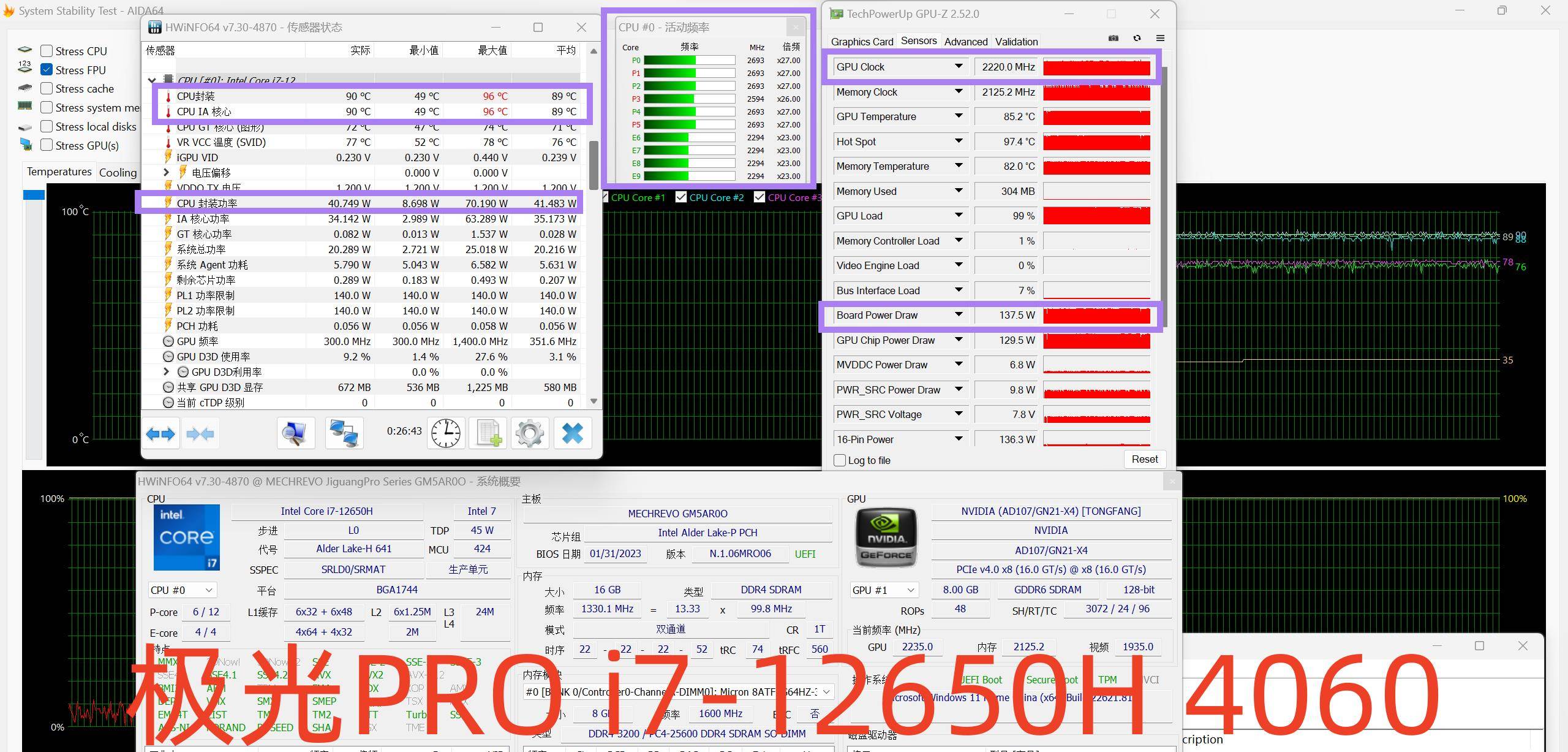Viewport: 1568px width, 752px height.
Task: Click the 123 icon beside Stress FPU
Action: click(x=24, y=67)
